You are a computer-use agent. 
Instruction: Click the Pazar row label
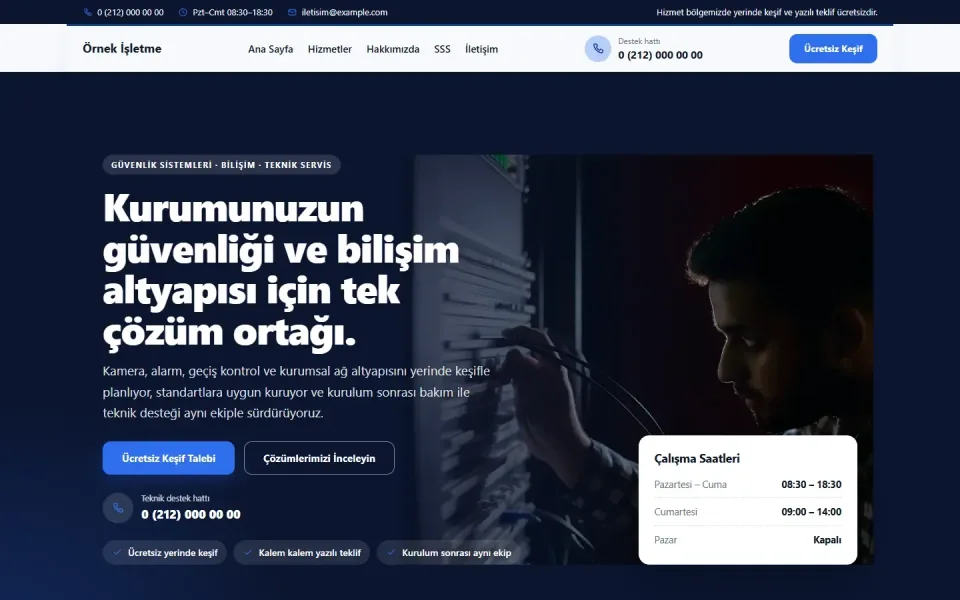(666, 540)
